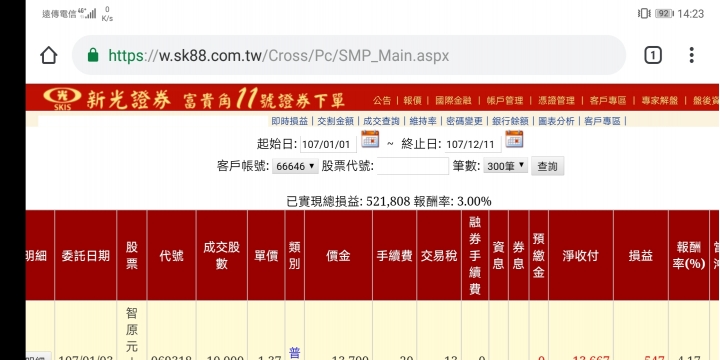
Task: Open the 專家解盤 menu
Action: 659,101
